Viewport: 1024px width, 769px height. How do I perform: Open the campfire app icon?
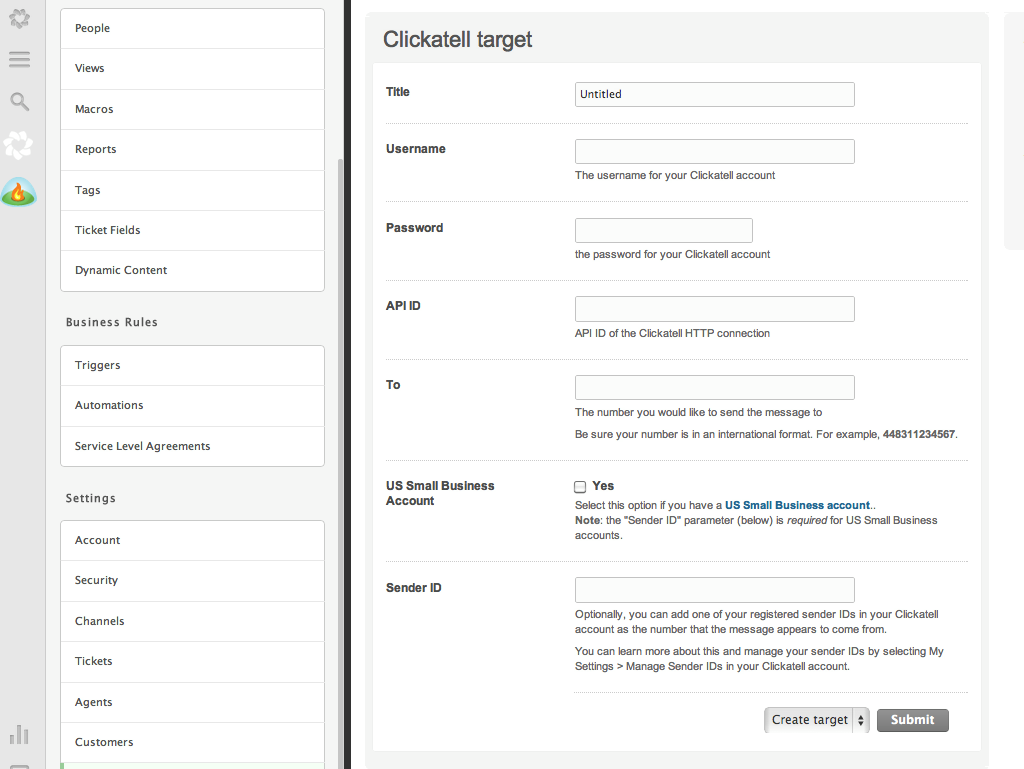pyautogui.click(x=19, y=191)
